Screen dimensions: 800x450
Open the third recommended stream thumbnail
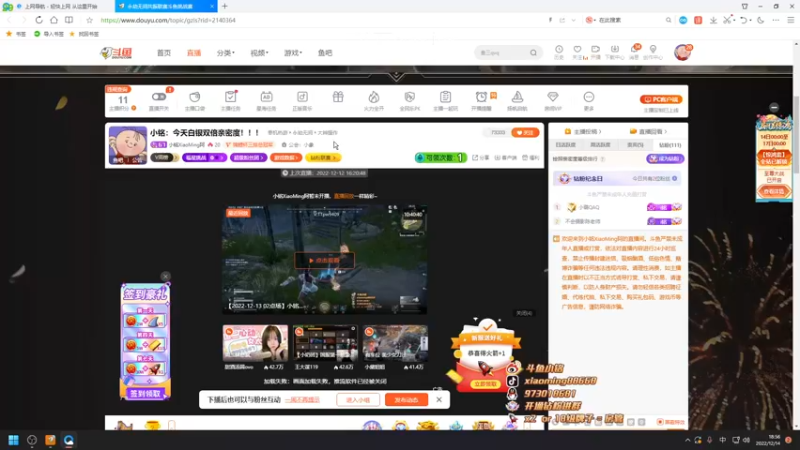[395, 343]
